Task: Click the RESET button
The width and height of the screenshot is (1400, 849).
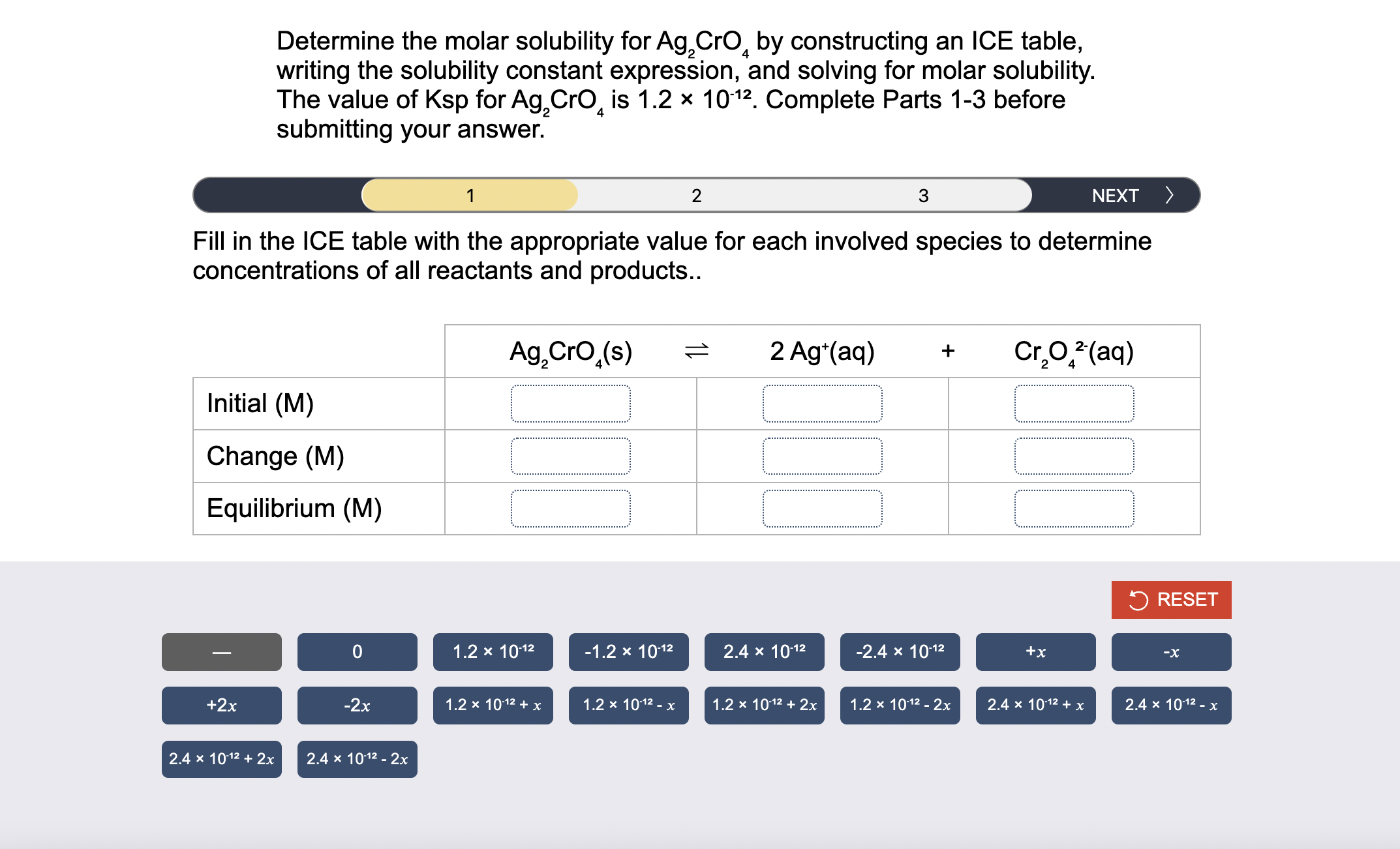Action: [1171, 599]
